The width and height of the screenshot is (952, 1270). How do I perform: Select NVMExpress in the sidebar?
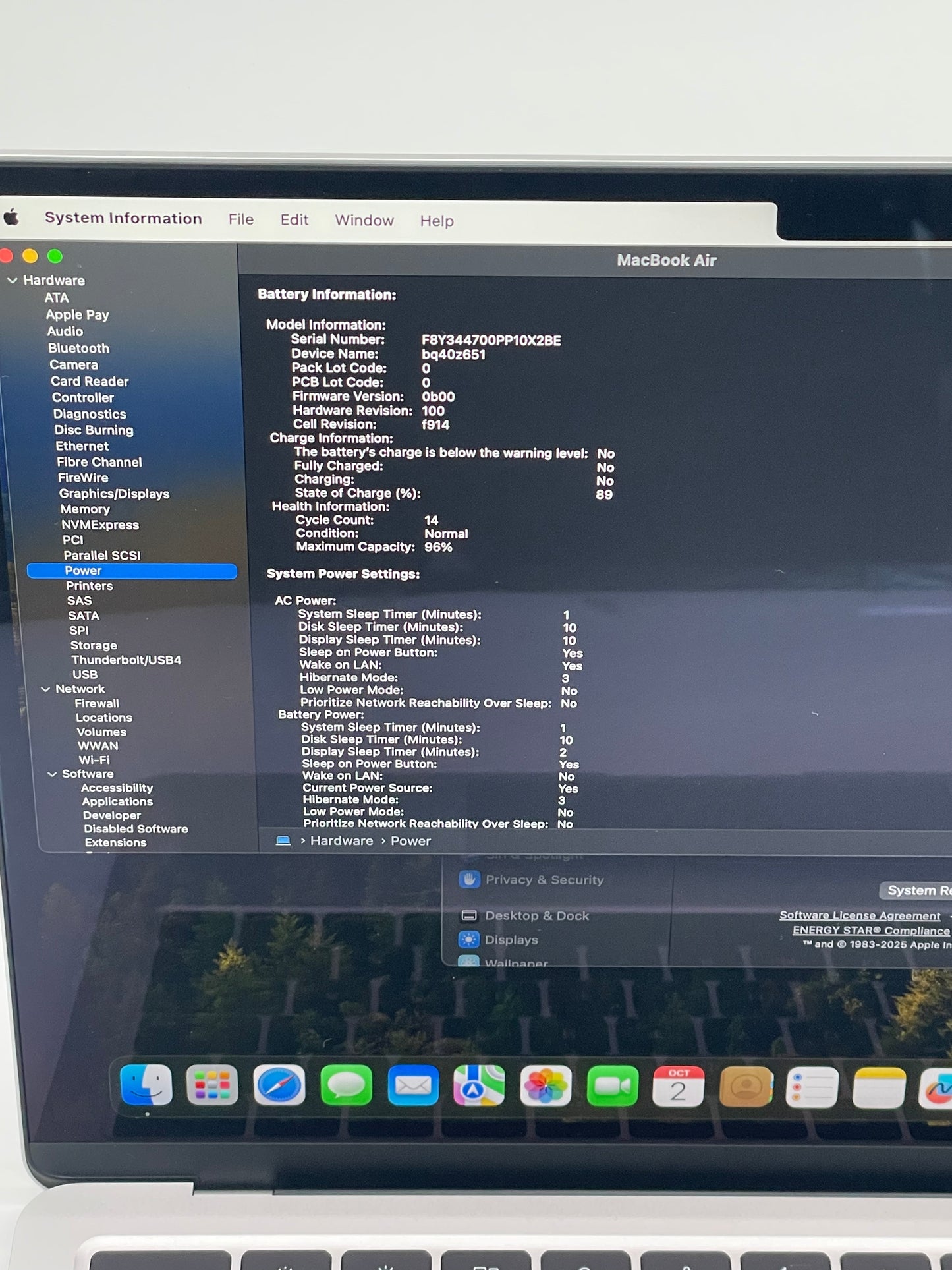point(100,525)
